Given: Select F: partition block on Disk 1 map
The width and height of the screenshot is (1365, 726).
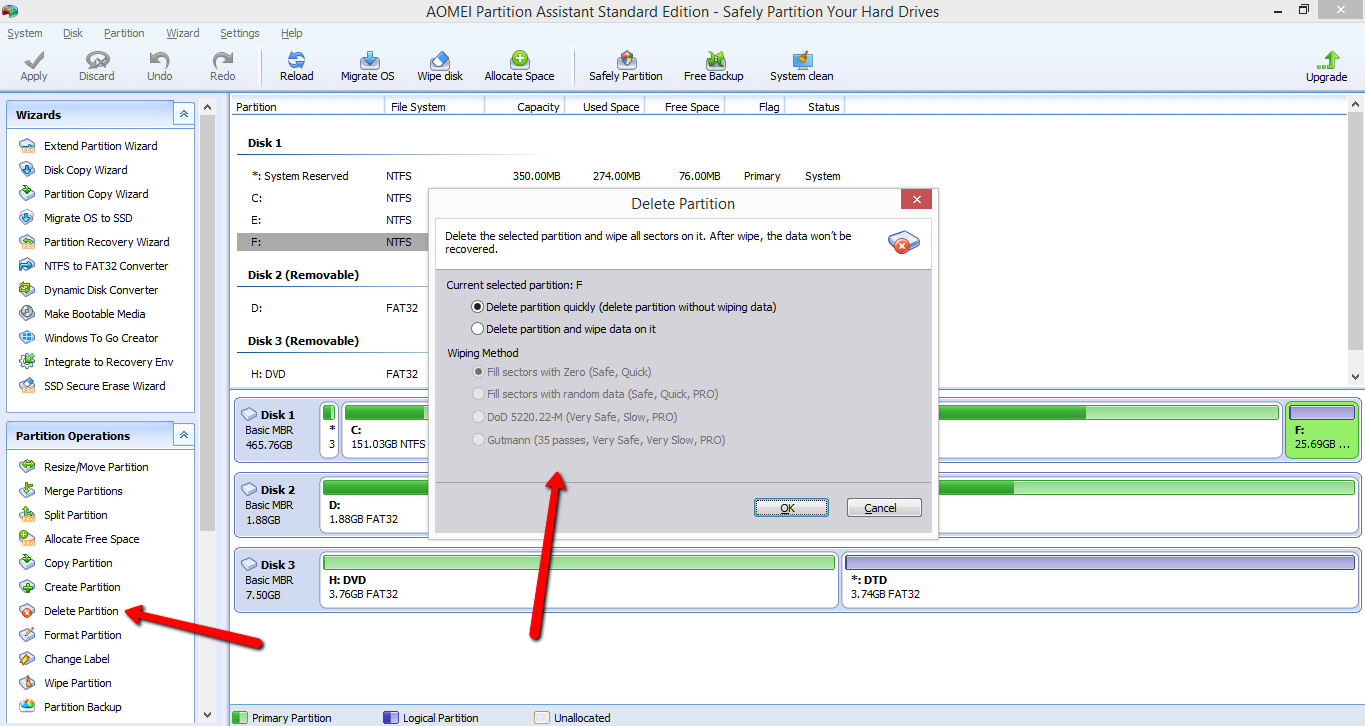Looking at the screenshot, I should tap(1322, 430).
